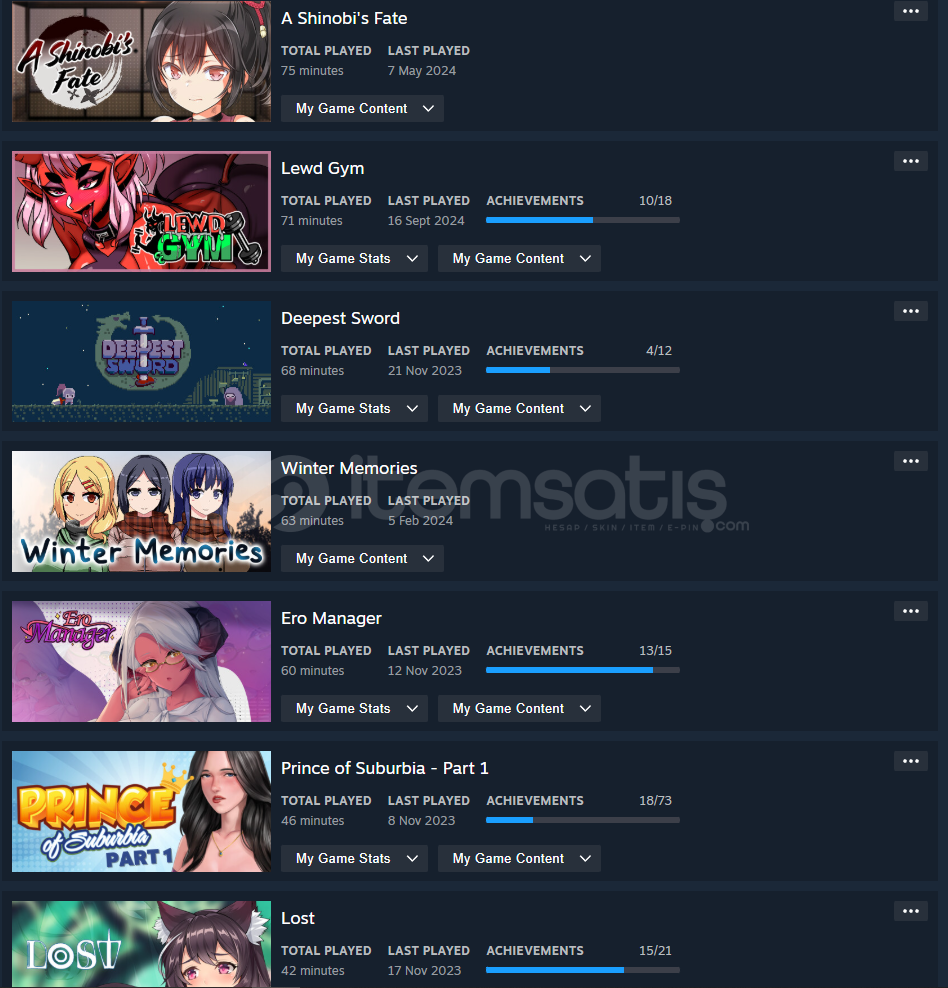Open the Deepest Sword game title link
This screenshot has height=988, width=948.
pyautogui.click(x=340, y=318)
